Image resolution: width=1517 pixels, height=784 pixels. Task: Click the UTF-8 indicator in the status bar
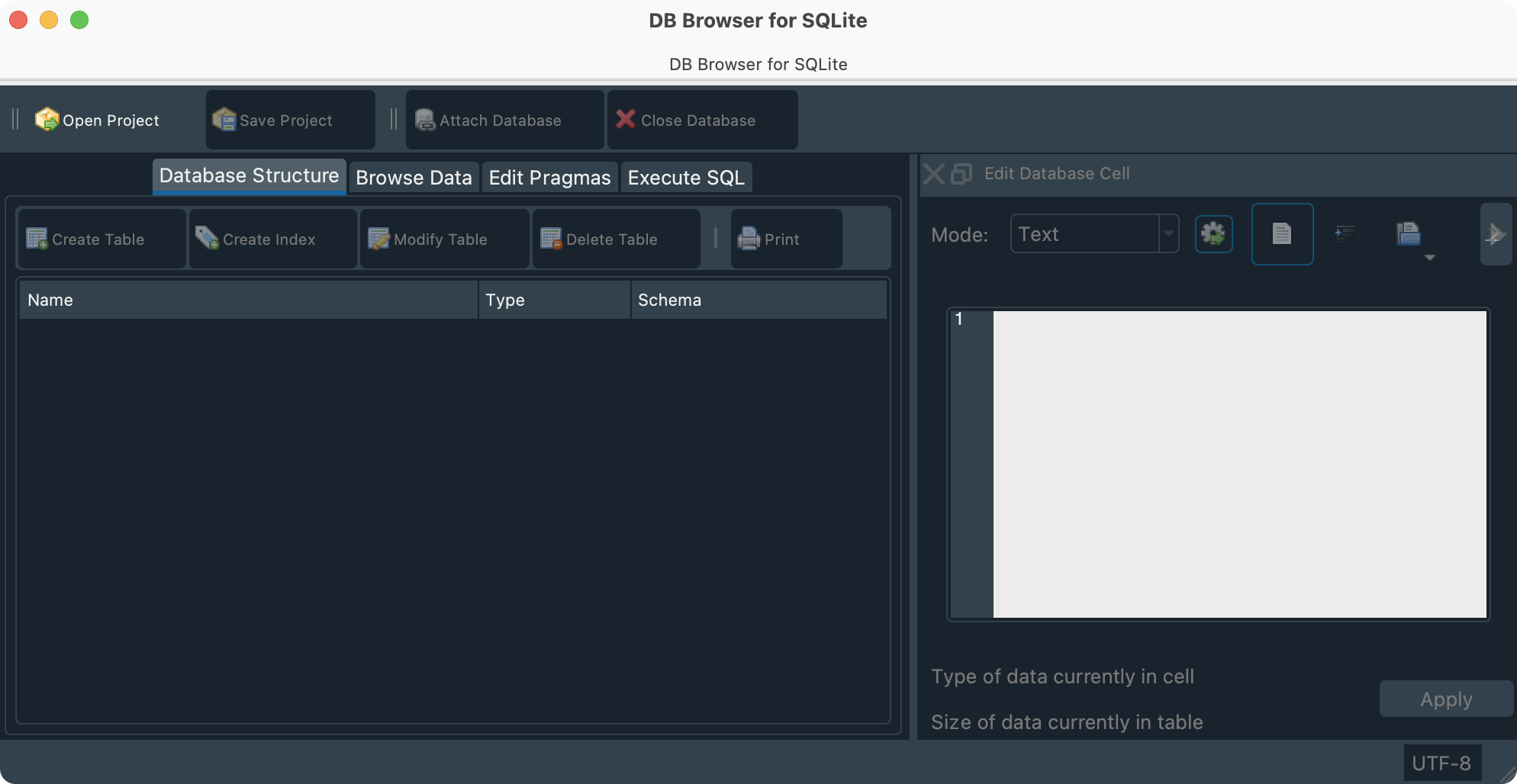(x=1443, y=763)
